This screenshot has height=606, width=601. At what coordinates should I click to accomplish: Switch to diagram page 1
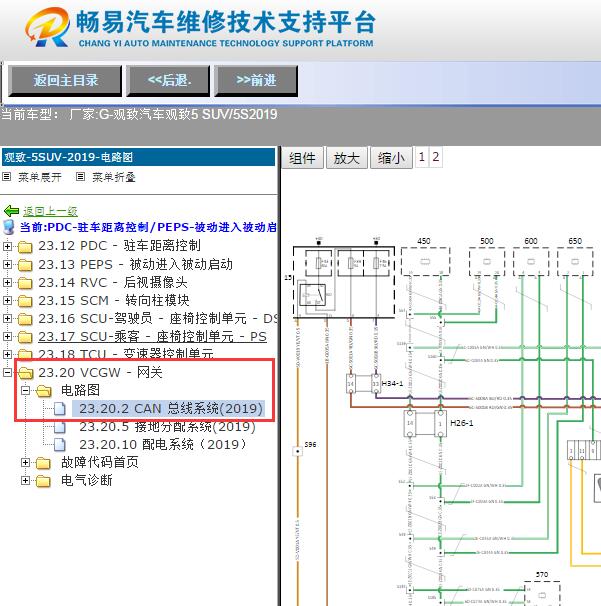(422, 157)
